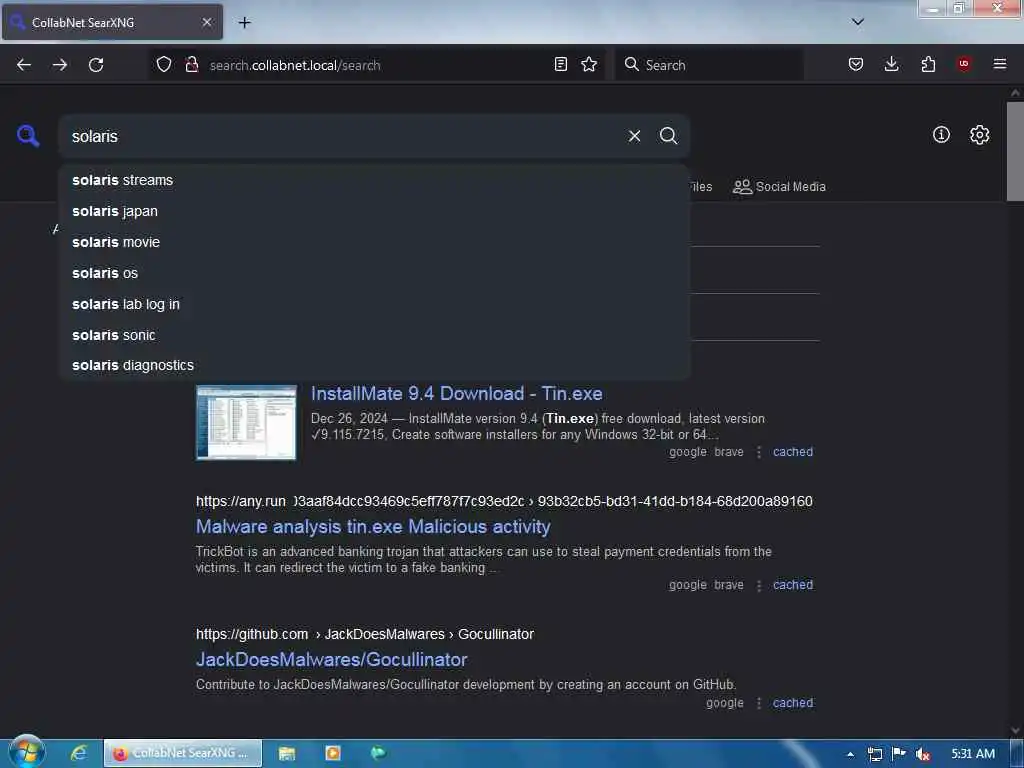Open a new tab with plus button
Viewport: 1024px width, 768px height.
tap(244, 23)
